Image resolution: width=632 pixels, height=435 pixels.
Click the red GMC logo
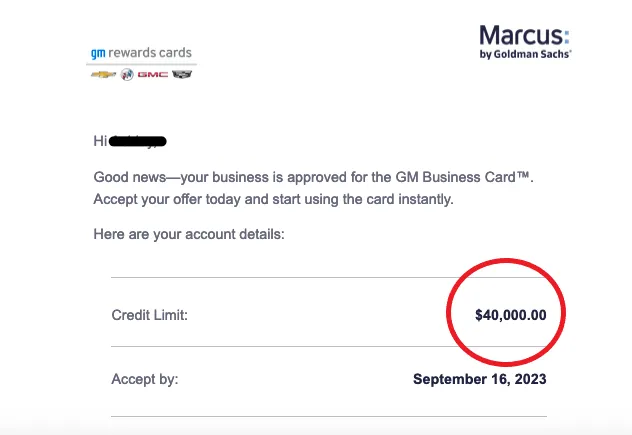(x=153, y=75)
